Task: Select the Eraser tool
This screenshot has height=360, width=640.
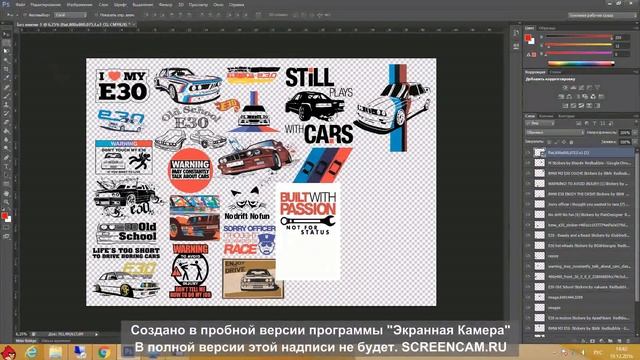Action: click(6, 122)
